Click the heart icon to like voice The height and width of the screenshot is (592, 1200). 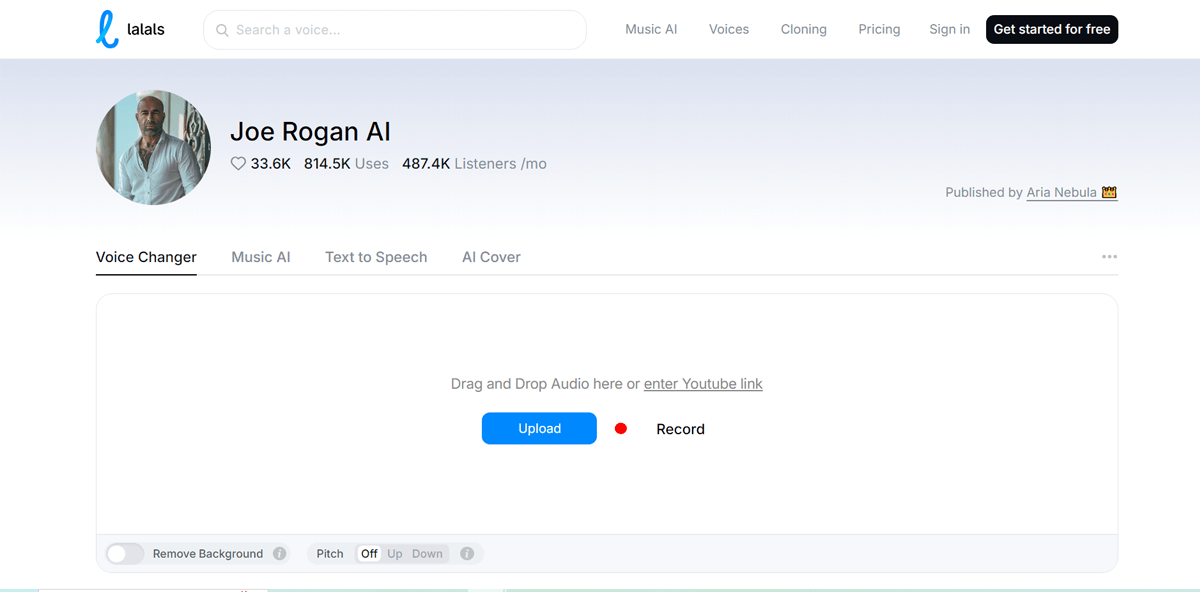(238, 164)
